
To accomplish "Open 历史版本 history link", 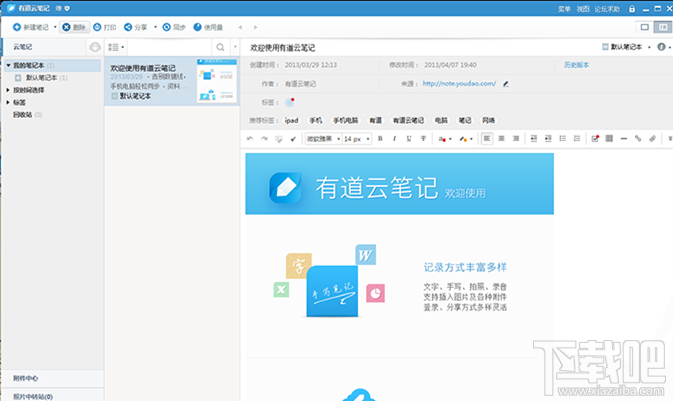I will coord(576,65).
